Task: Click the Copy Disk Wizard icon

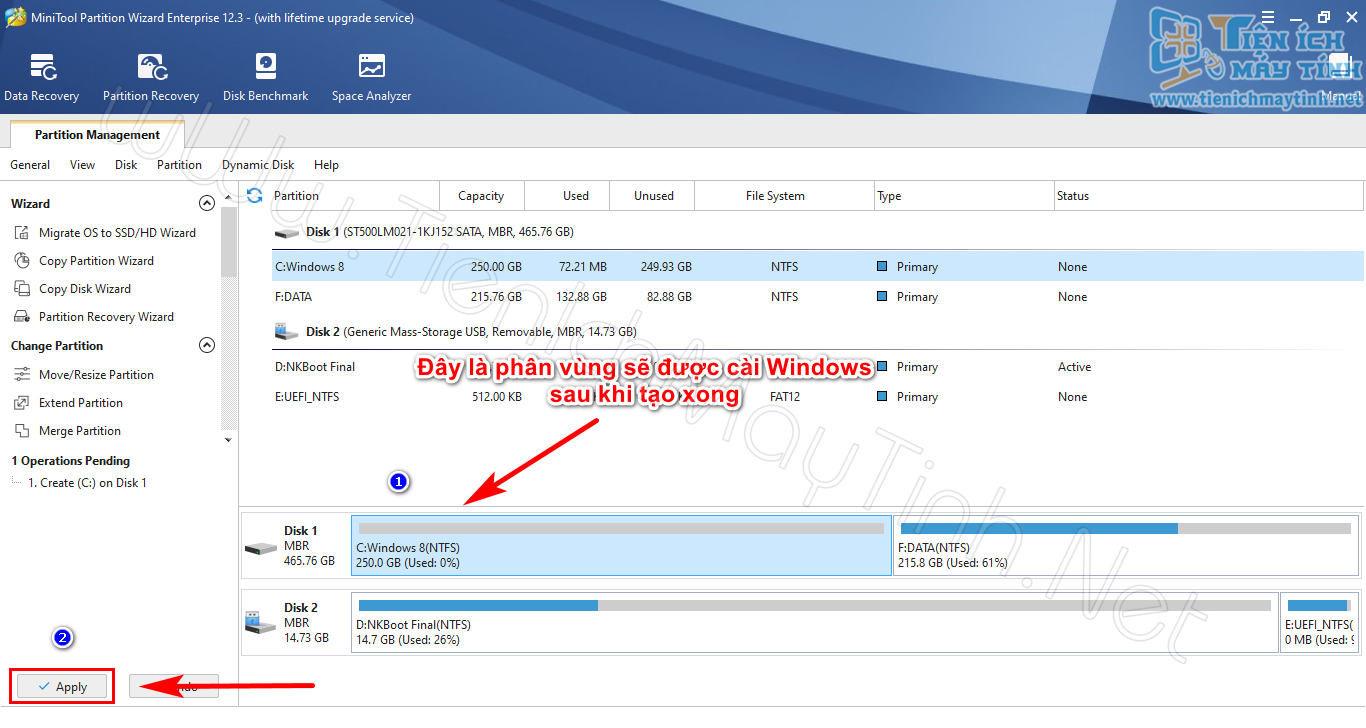Action: [x=22, y=288]
